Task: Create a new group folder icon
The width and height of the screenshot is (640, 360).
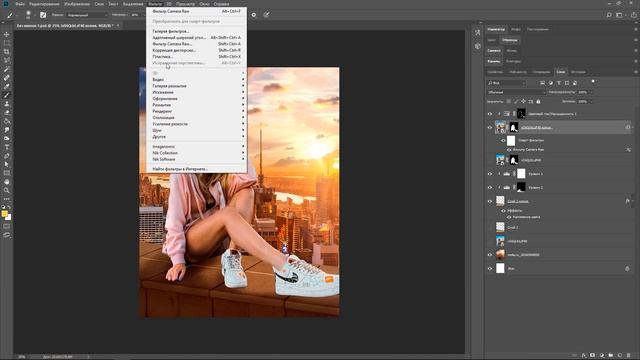Action: point(611,356)
